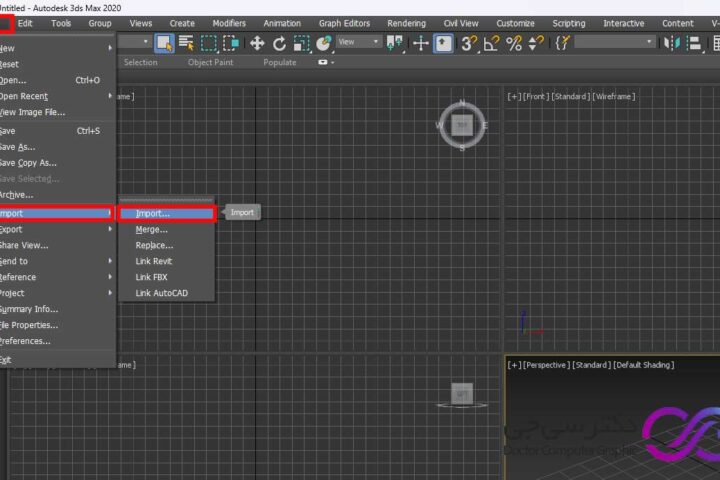Image resolution: width=720 pixels, height=480 pixels.
Task: Open the Civil View menu
Action: tap(461, 23)
